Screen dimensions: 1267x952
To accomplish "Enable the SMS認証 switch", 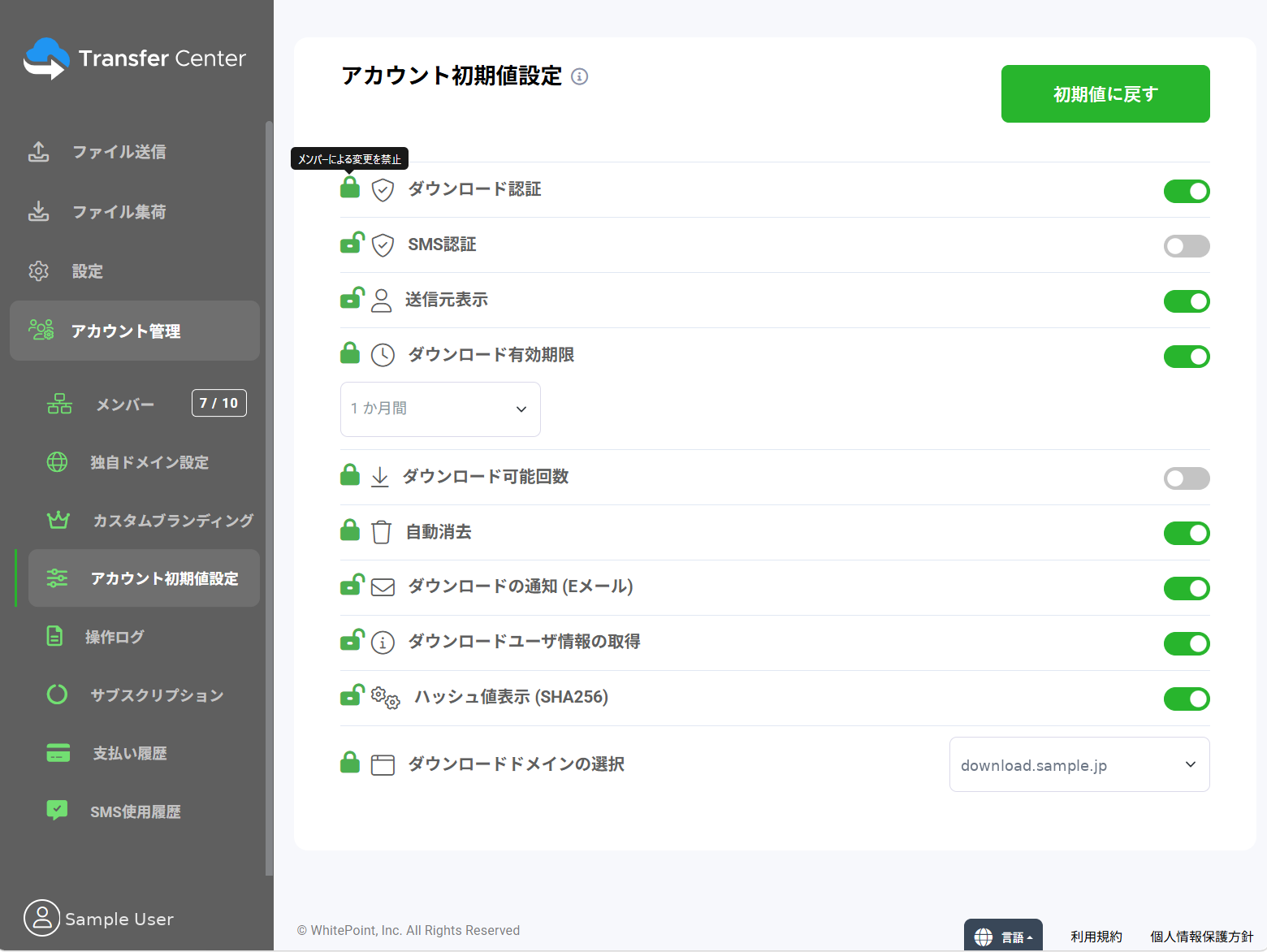I will click(1187, 246).
